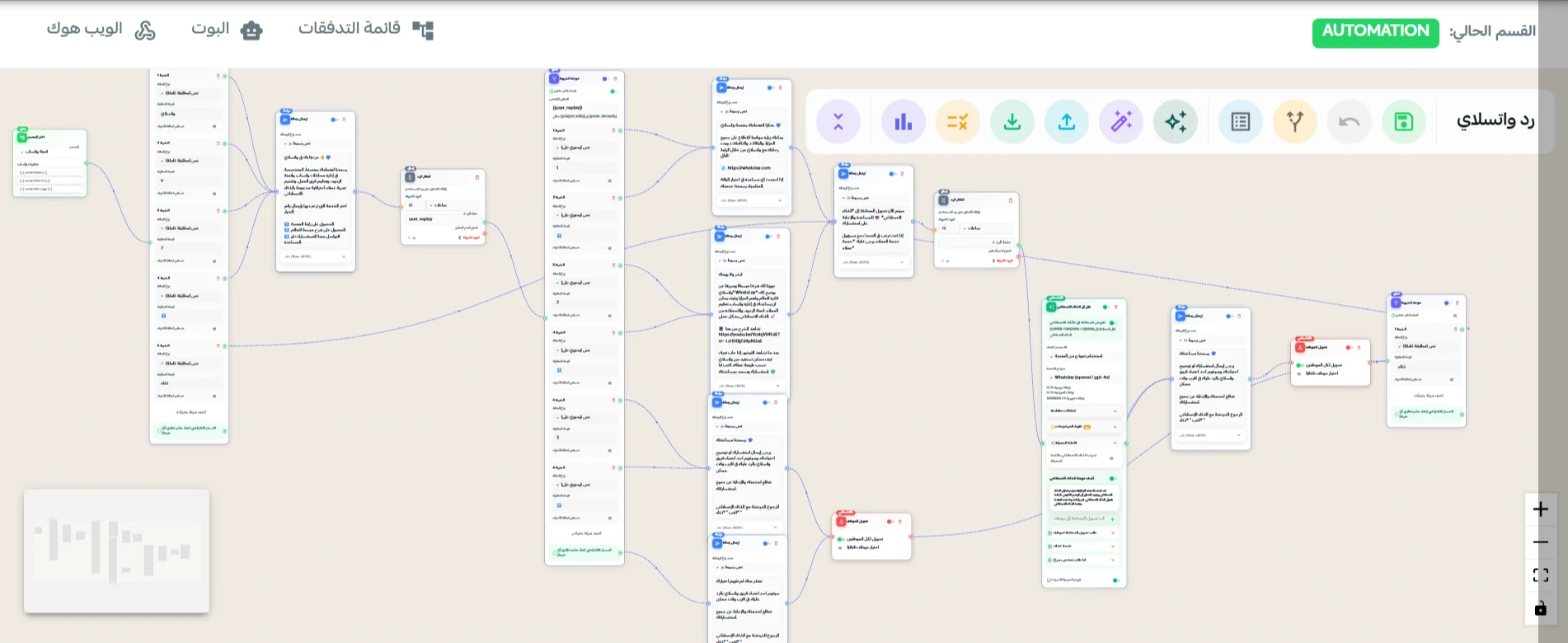The image size is (1568, 643).
Task: Toggle the header switch on the gpt-4o AI node
Action: pos(1106,307)
